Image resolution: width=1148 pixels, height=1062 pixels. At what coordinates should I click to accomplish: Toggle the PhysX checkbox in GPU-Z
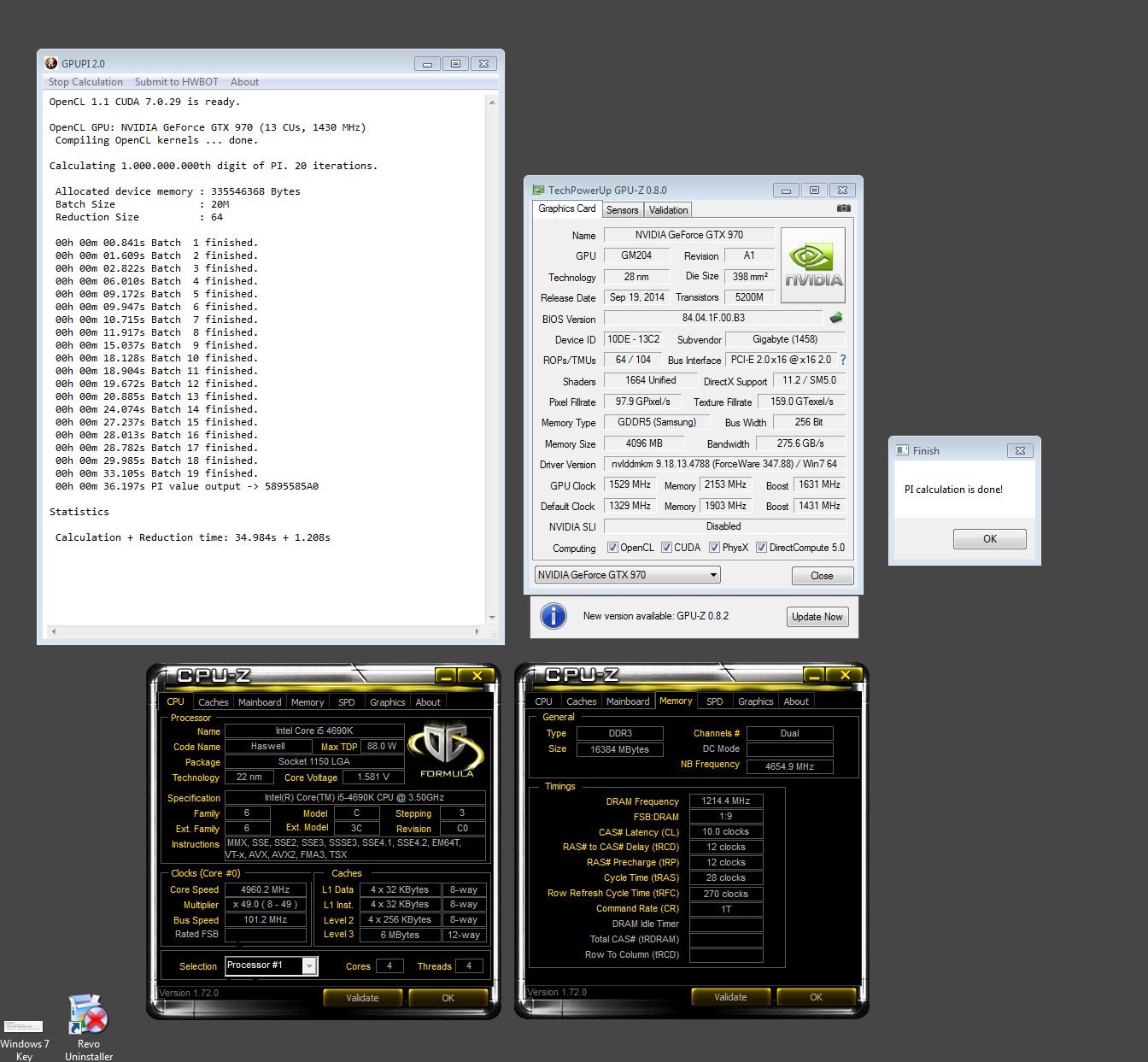[x=714, y=548]
